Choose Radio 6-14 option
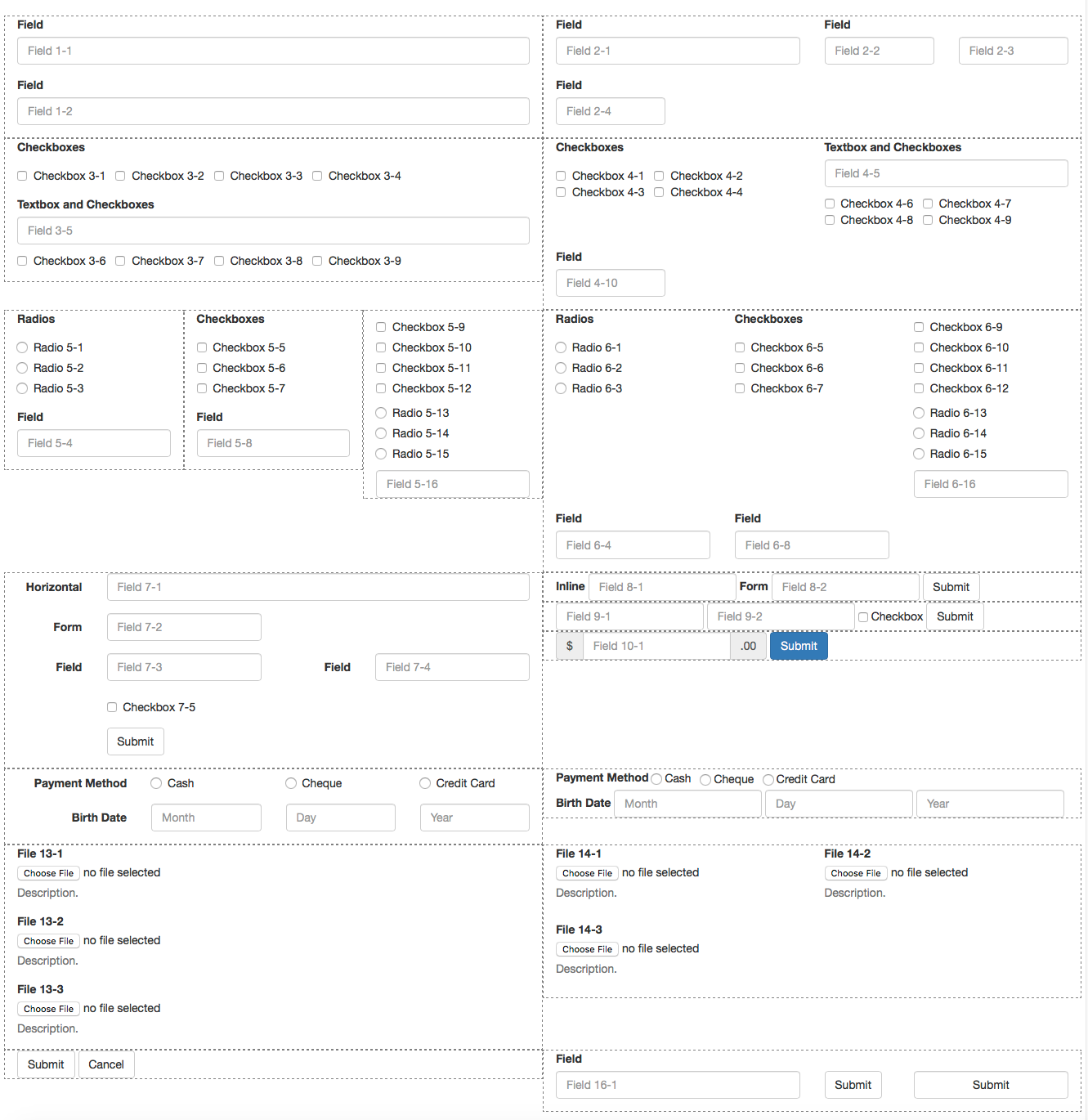Viewport: 1088px width, 1120px height. click(919, 433)
